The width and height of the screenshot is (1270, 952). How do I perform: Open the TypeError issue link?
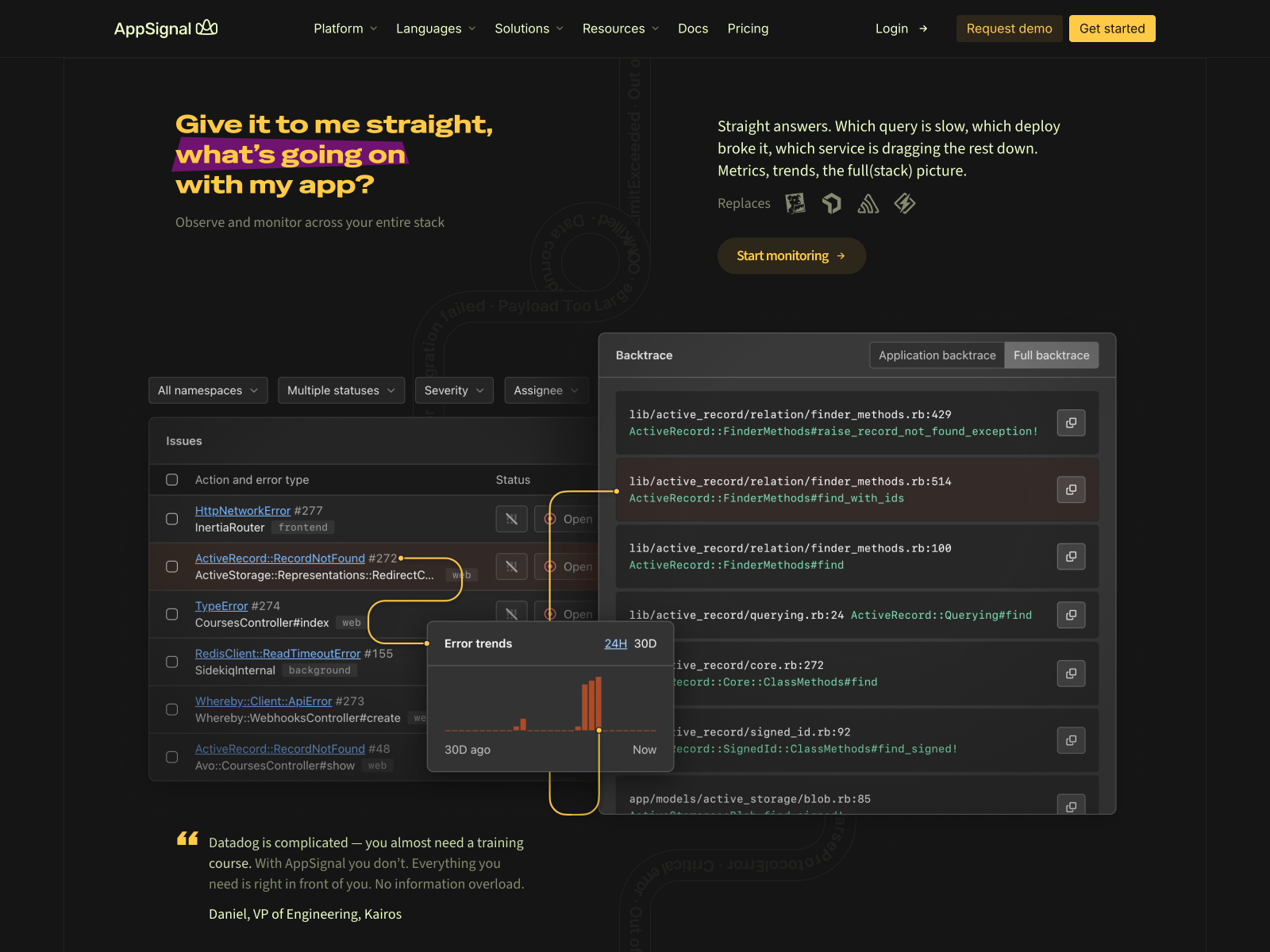[221, 606]
